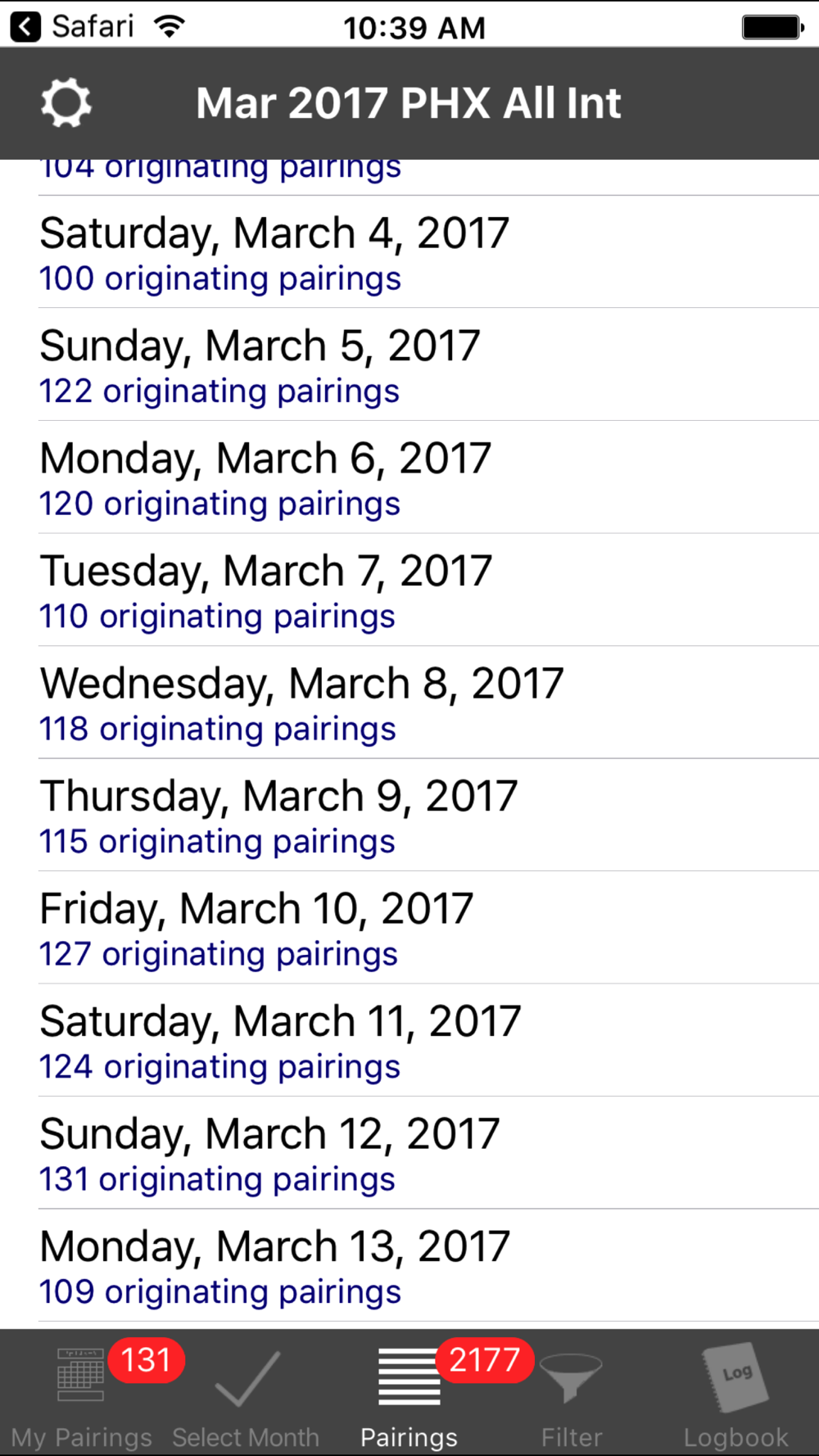This screenshot has width=819, height=1456.
Task: Open the My Pairings calendar icon
Action: point(80,1375)
